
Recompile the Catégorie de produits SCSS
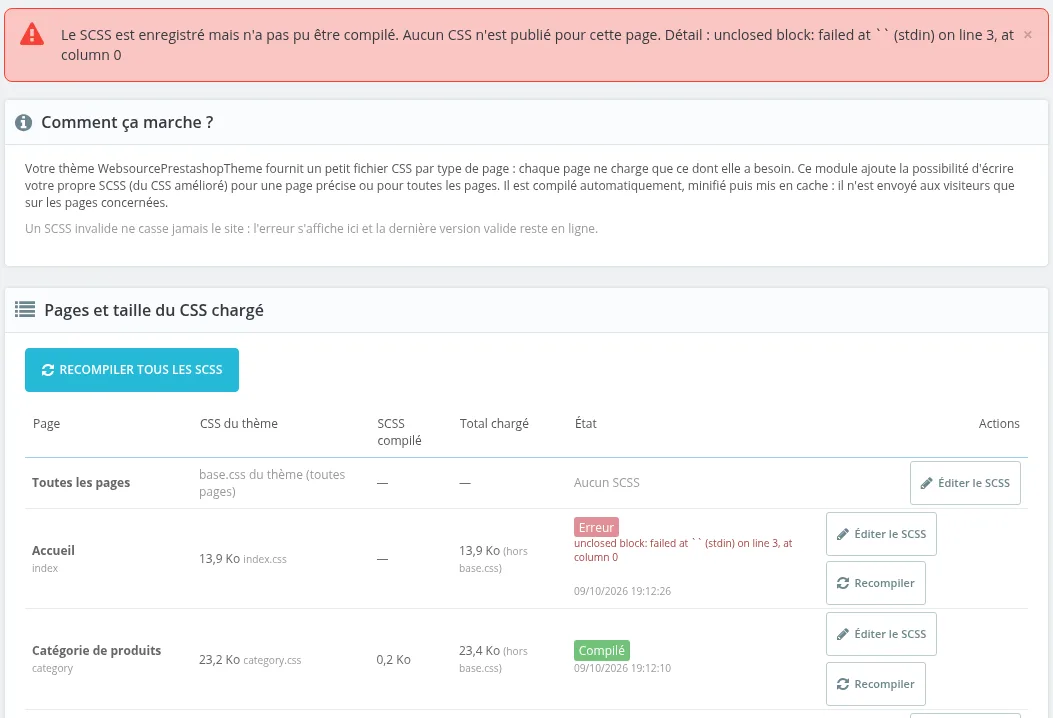pyautogui.click(x=876, y=684)
